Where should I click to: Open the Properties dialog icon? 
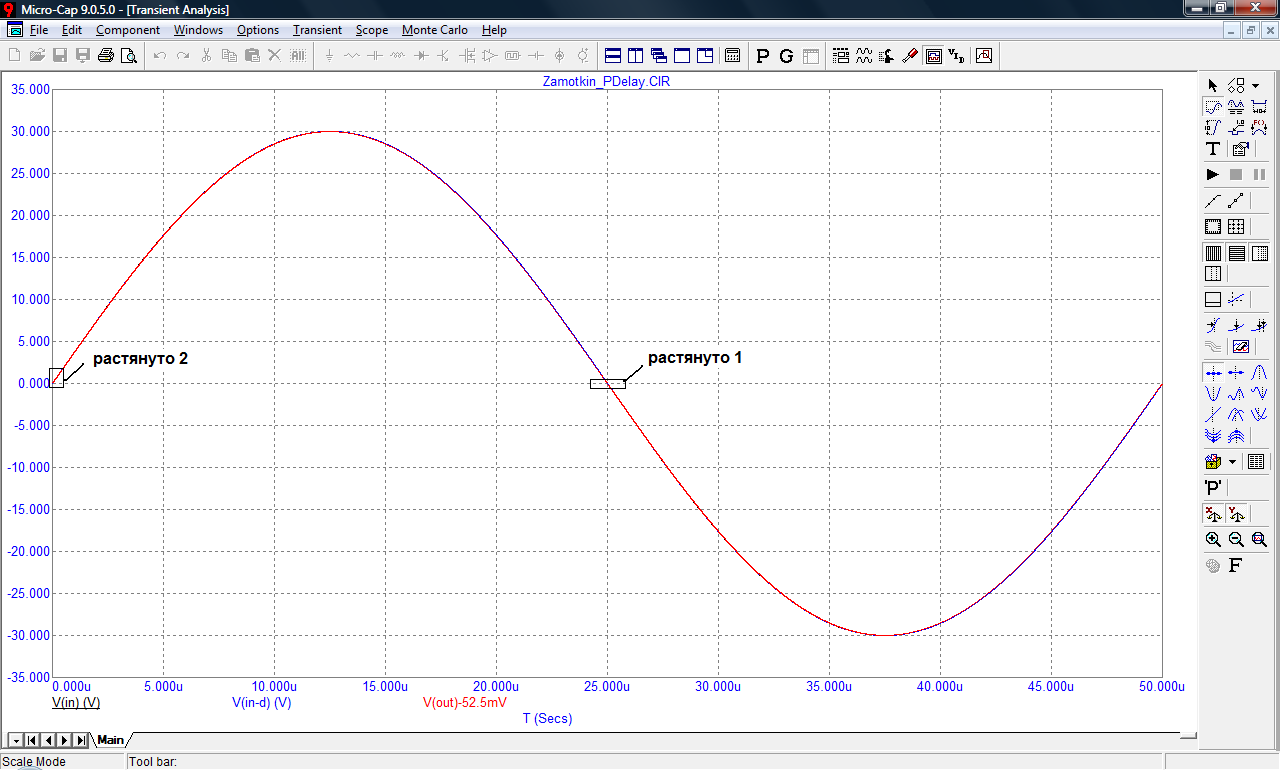click(1240, 149)
